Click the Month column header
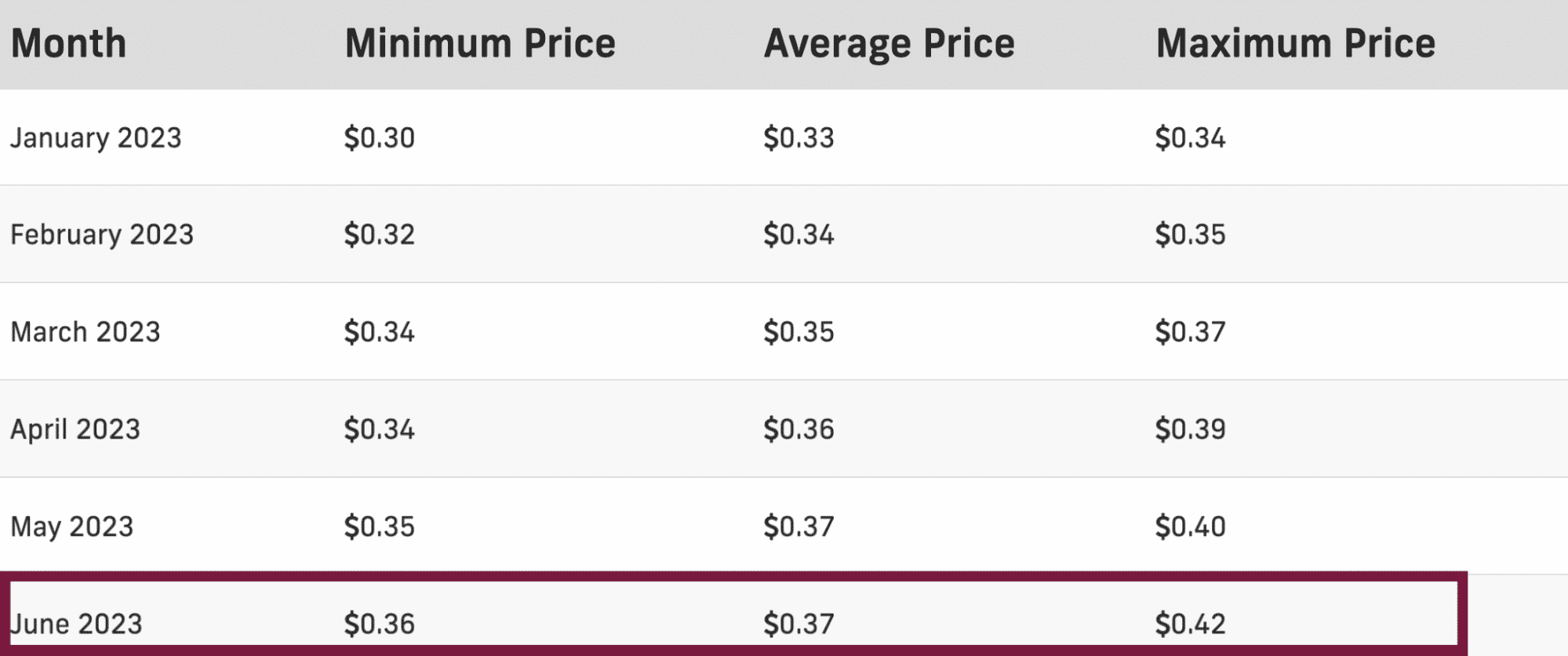Screen dimensions: 1568x656 tap(68, 43)
